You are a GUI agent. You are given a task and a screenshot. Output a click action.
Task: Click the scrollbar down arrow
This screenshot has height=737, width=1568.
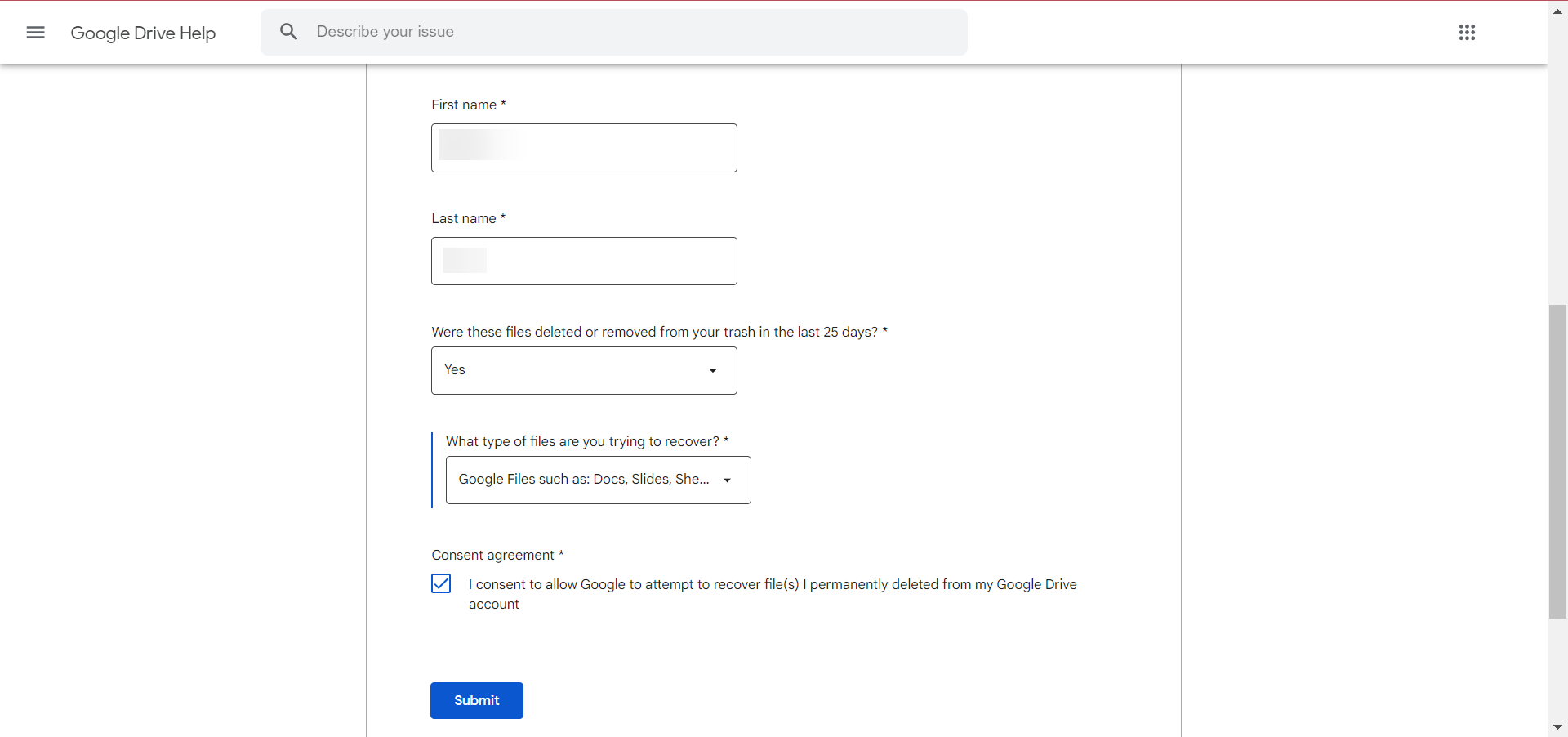[x=1557, y=726]
